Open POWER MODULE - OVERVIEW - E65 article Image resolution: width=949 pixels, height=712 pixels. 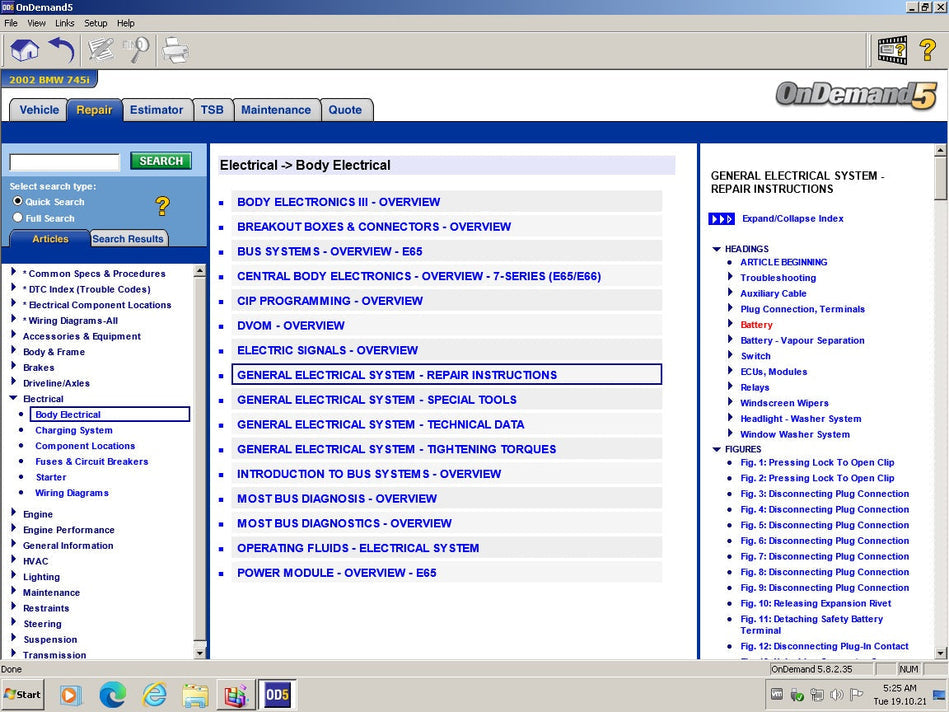point(336,573)
